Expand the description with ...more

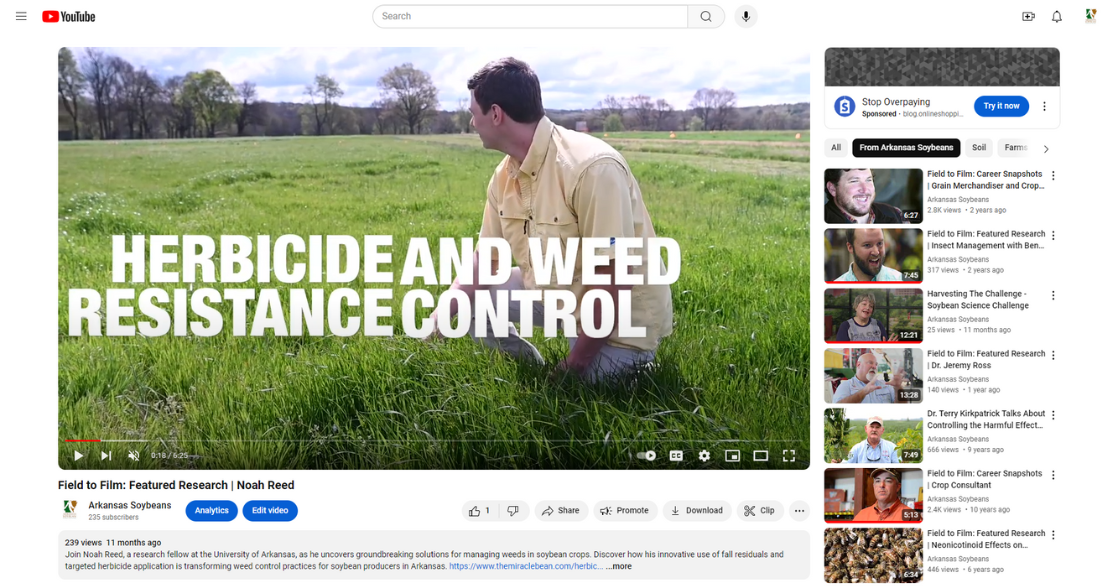click(618, 566)
